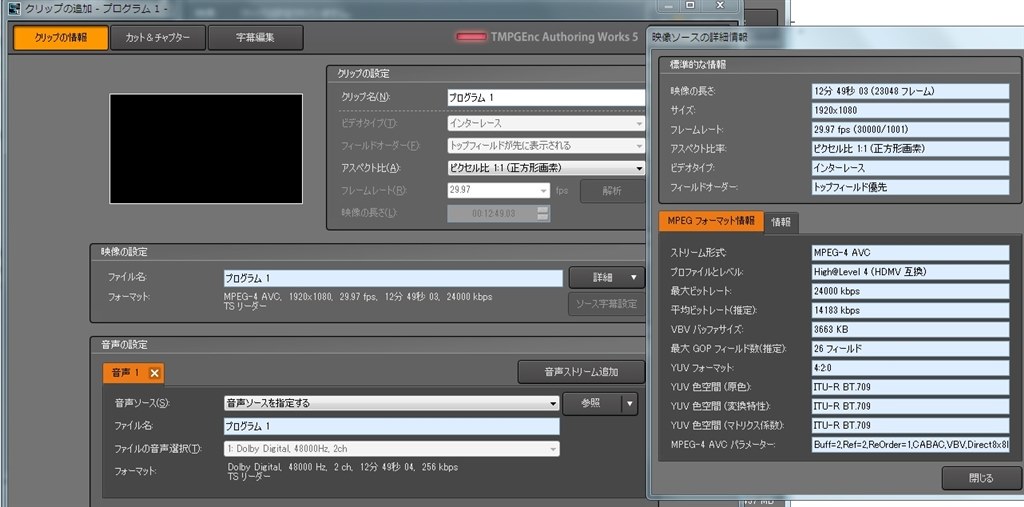Click the MPEG-4 AVC パラメーター value field
1024x507 pixels.
pos(910,445)
